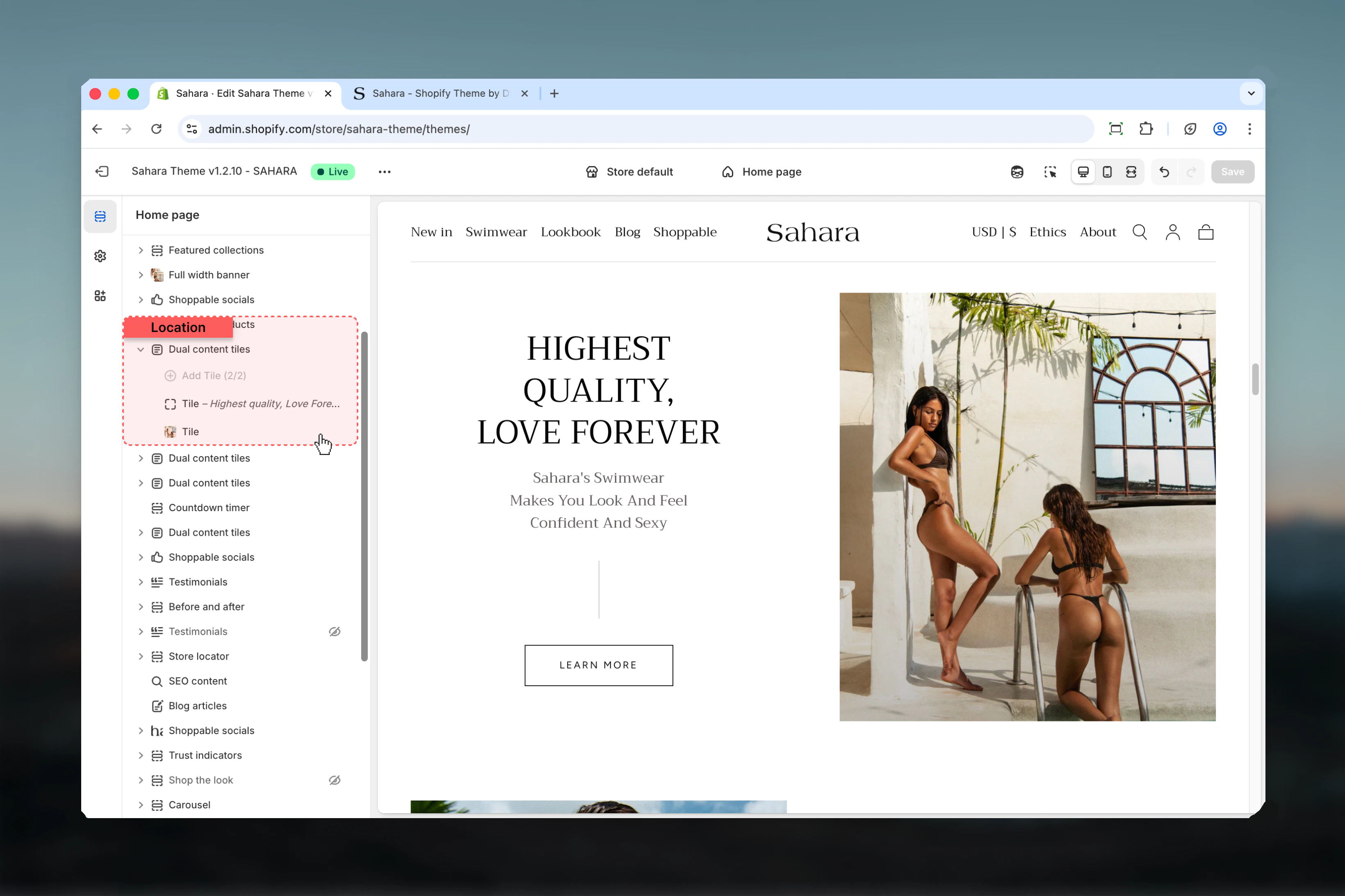Open the Store default market selector

629,172
